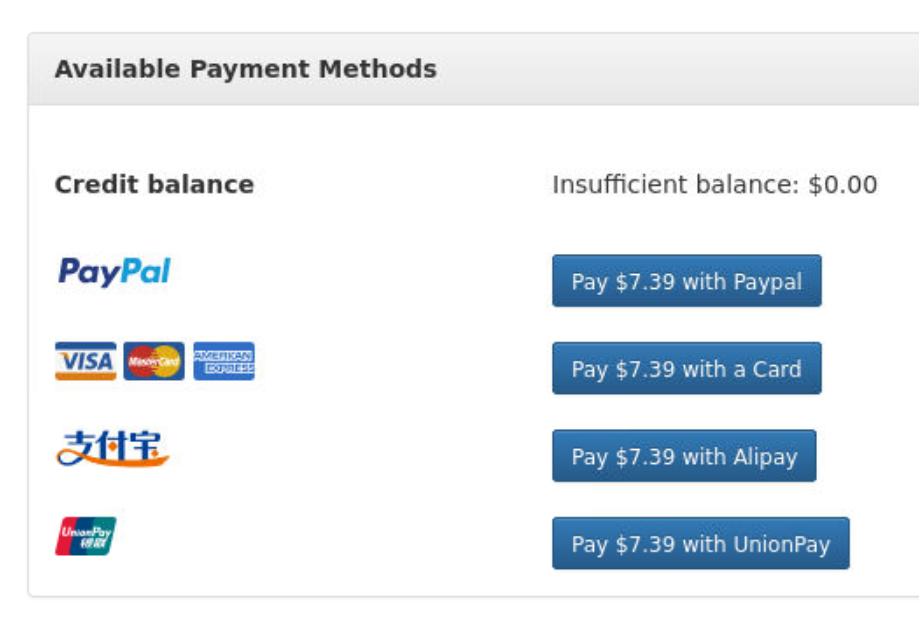Choose Pay $7.39 with Alipay

684,456
